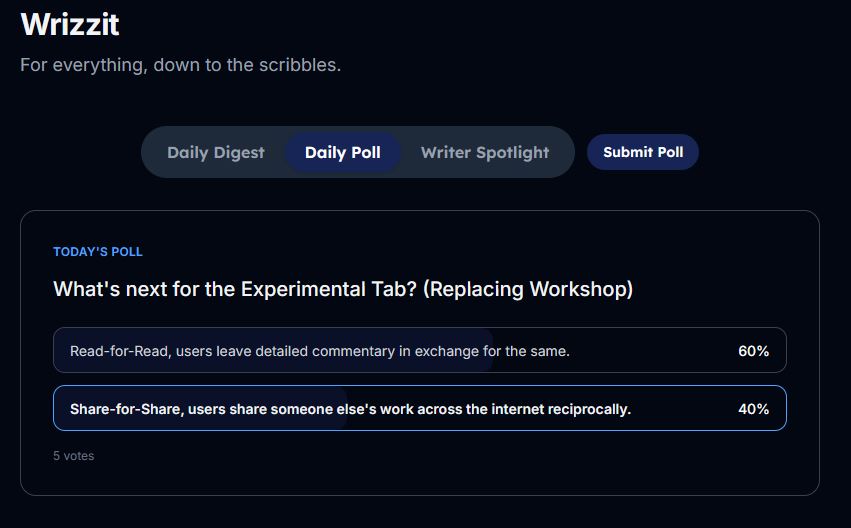
Task: Open the Daily Digest tab
Action: (x=216, y=153)
